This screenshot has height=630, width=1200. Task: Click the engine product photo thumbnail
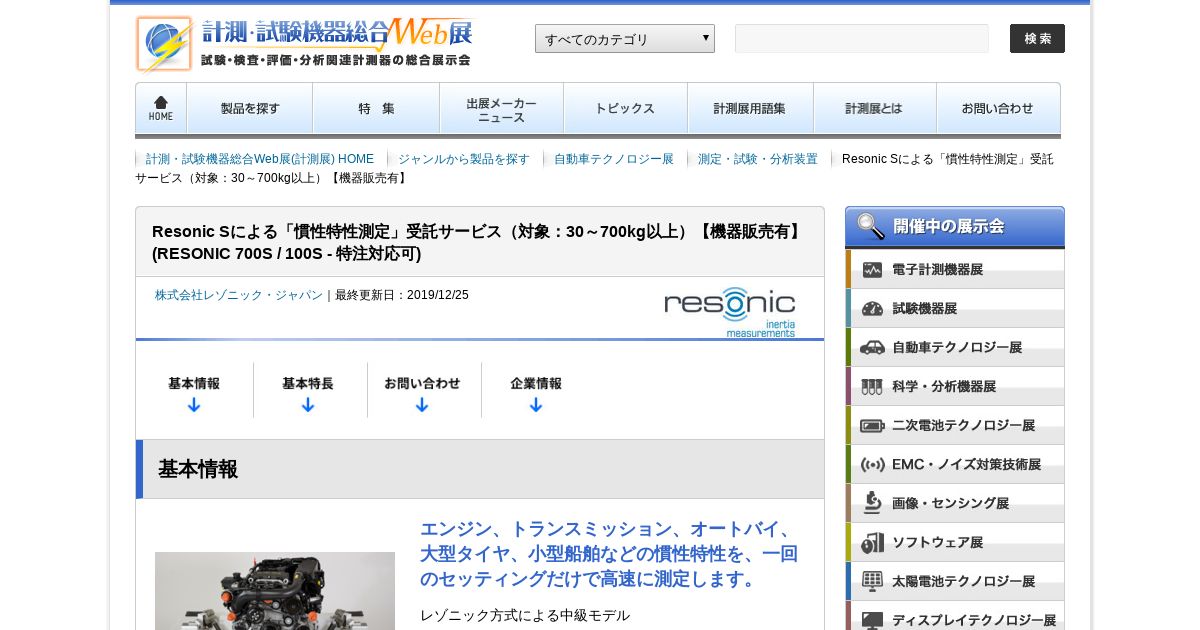[275, 591]
